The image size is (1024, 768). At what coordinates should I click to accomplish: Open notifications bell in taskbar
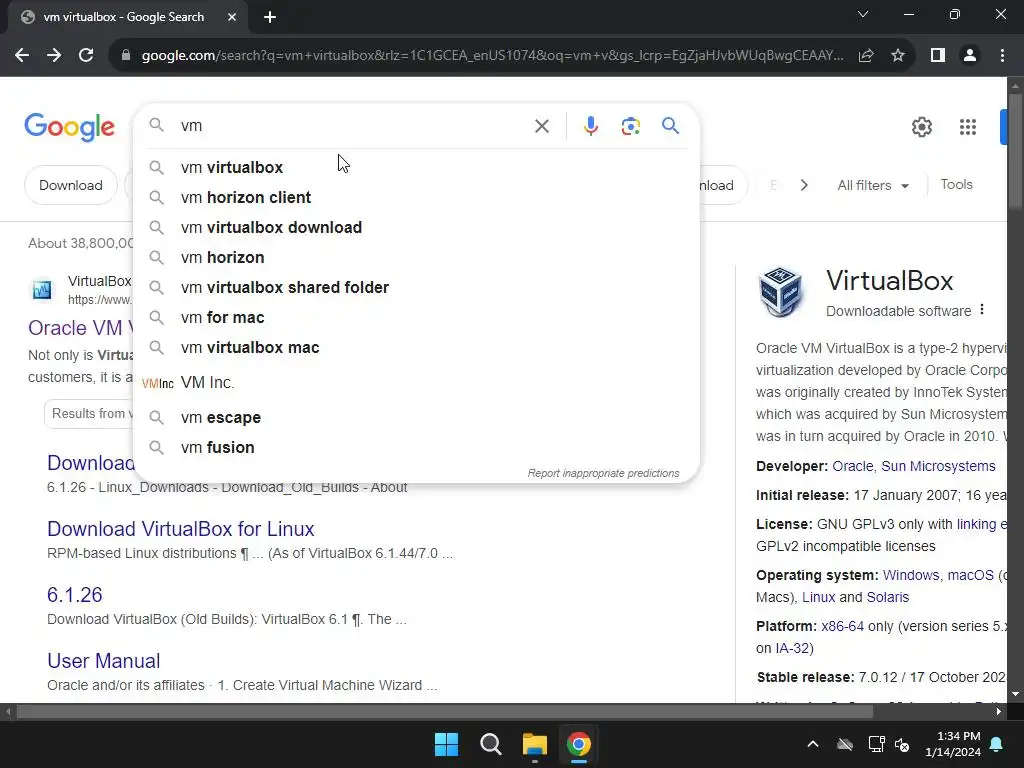point(997,744)
